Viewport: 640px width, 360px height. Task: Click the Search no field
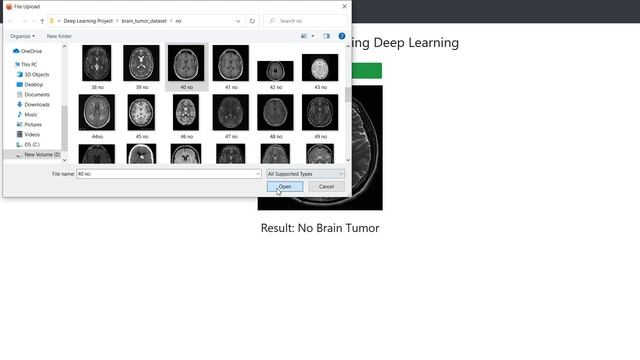pos(306,21)
